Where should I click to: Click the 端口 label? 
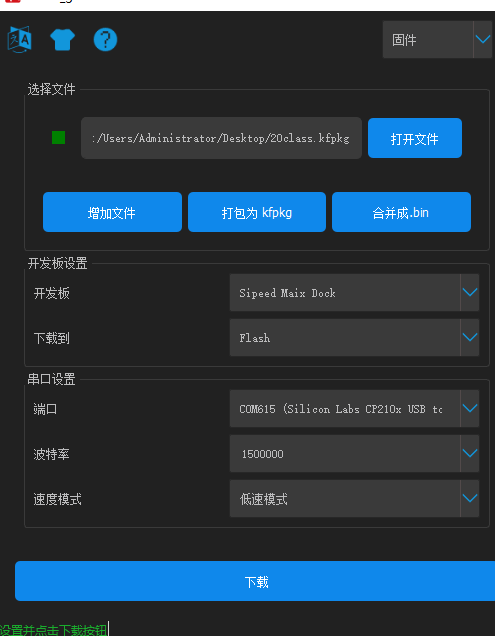(x=45, y=409)
